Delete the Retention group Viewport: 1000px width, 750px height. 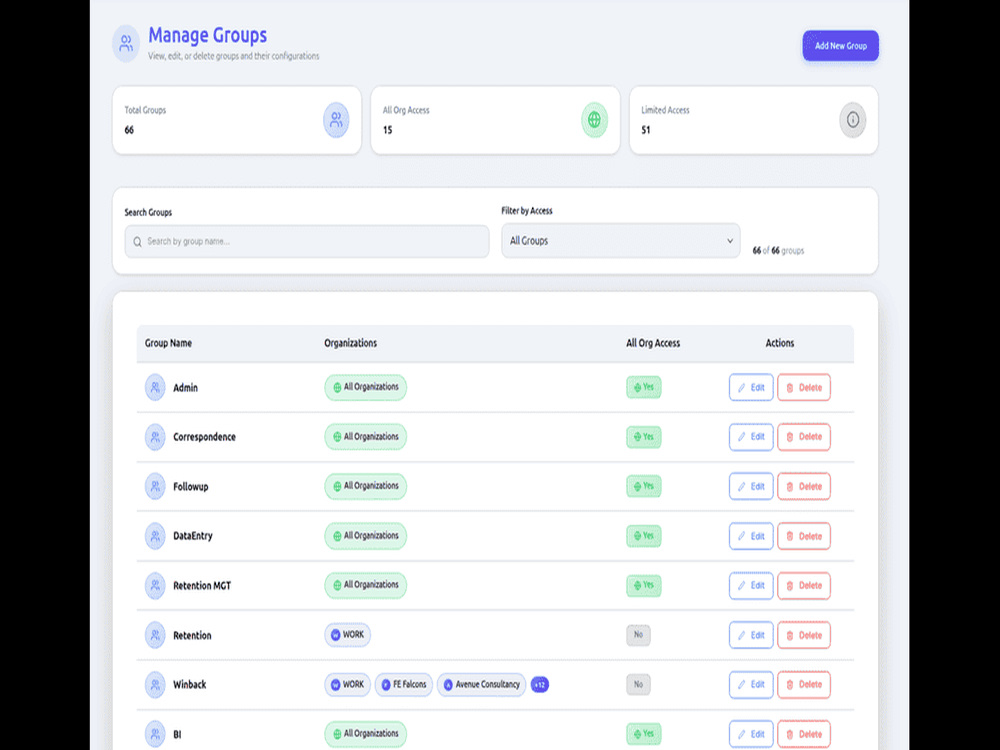804,635
